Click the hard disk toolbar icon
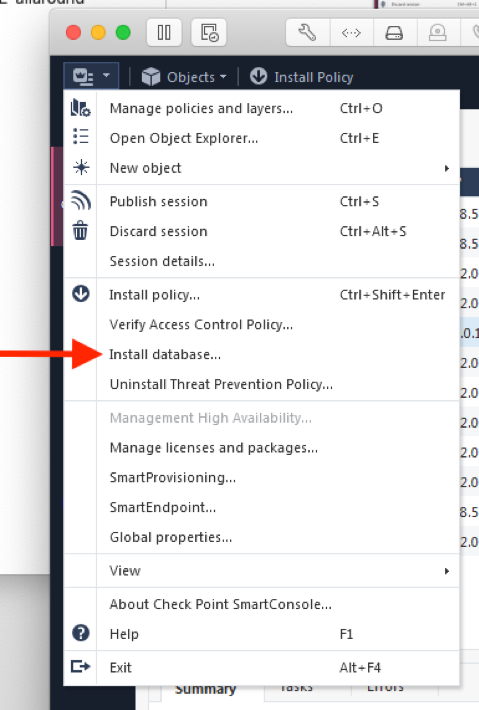This screenshot has height=710, width=479. (394, 33)
